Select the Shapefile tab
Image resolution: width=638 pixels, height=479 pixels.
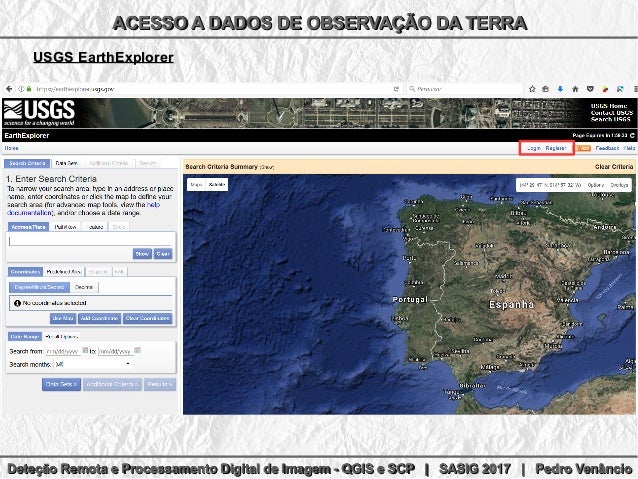click(x=98, y=271)
